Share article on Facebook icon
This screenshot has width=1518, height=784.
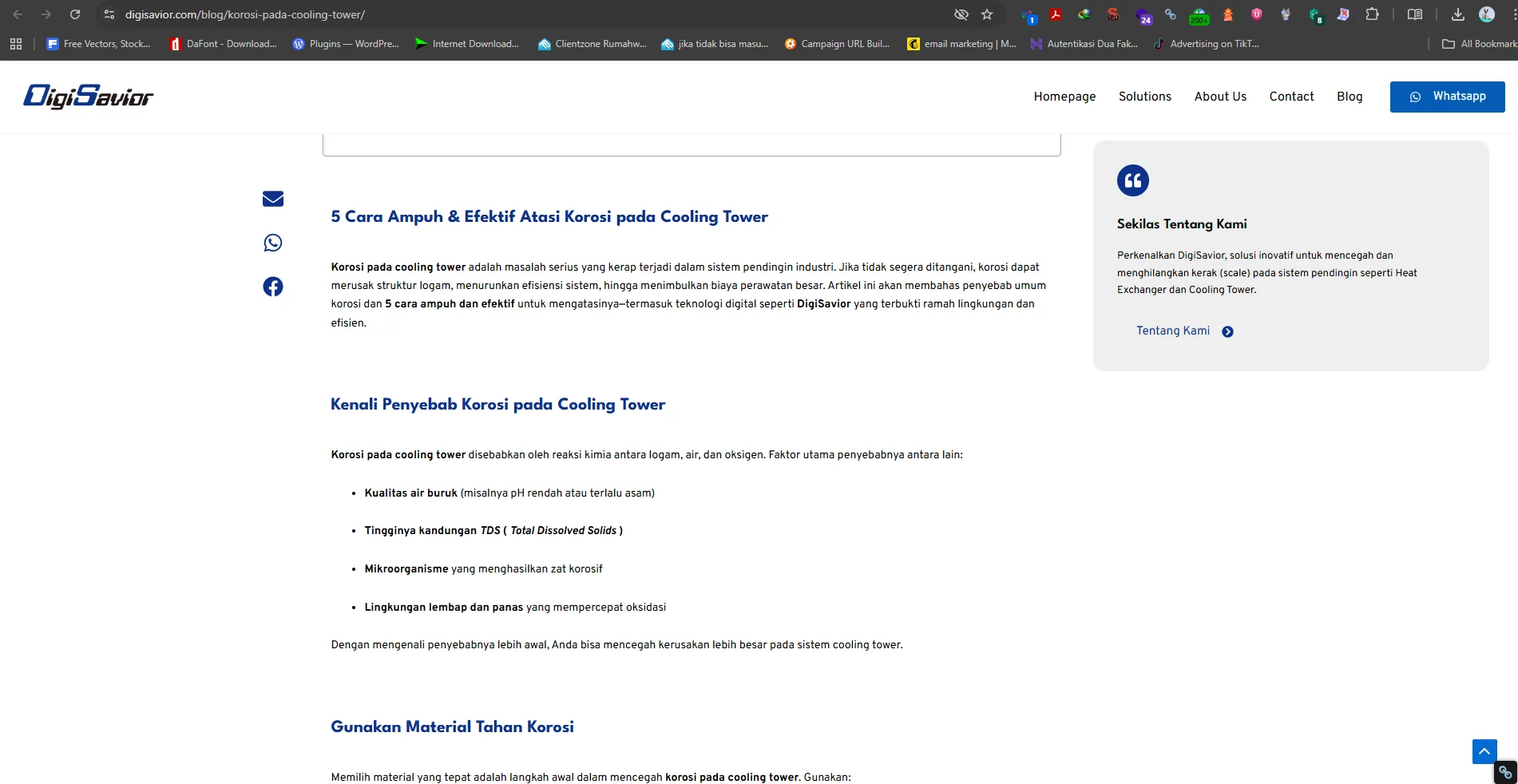[273, 287]
